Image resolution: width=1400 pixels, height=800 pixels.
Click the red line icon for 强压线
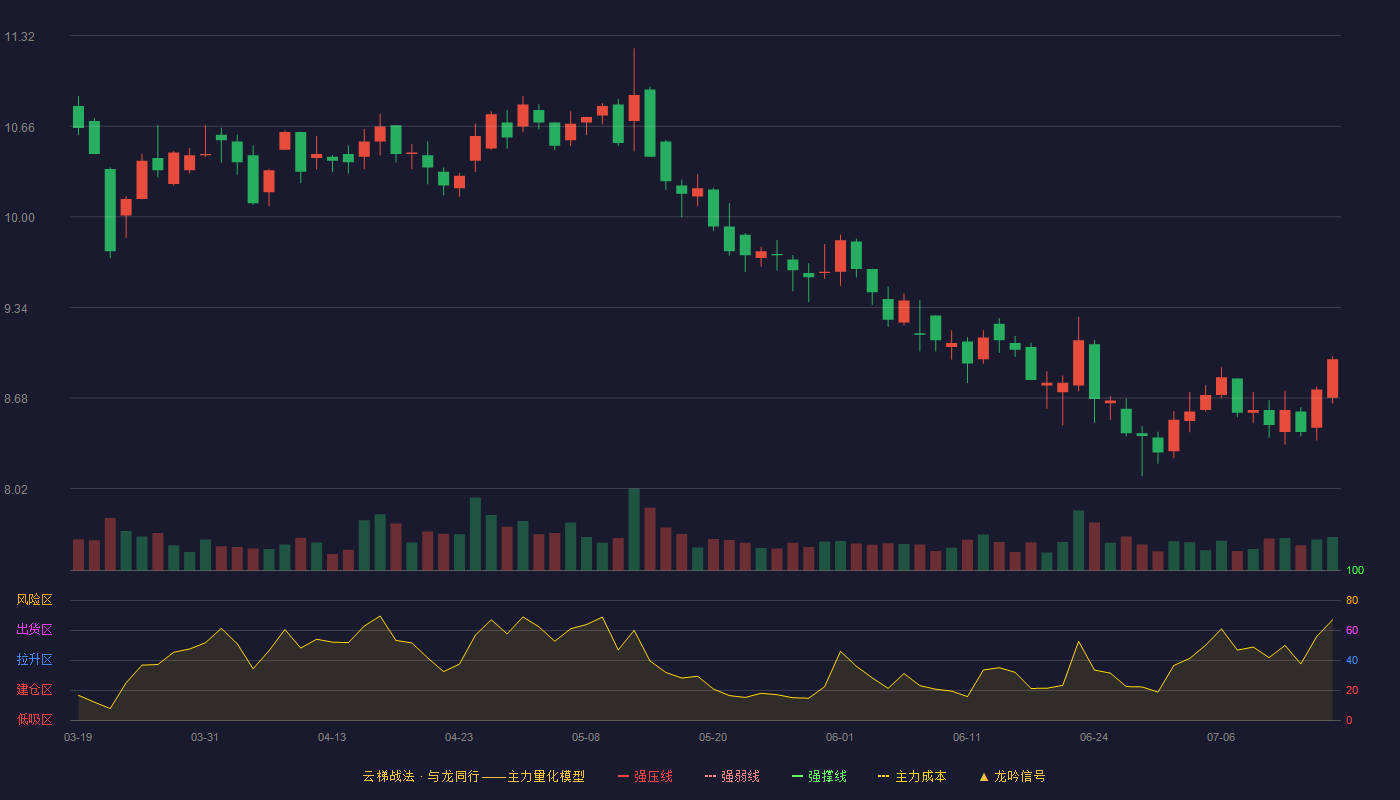pos(624,776)
